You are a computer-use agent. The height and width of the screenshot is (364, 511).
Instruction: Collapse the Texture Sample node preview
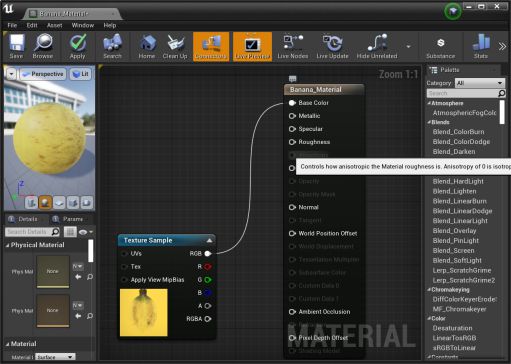[x=209, y=240]
